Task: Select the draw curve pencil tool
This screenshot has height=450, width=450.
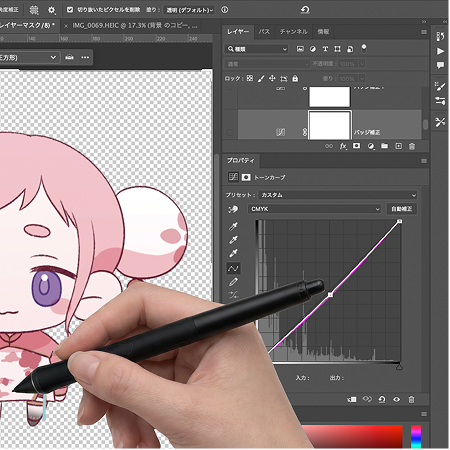Action: 233,282
